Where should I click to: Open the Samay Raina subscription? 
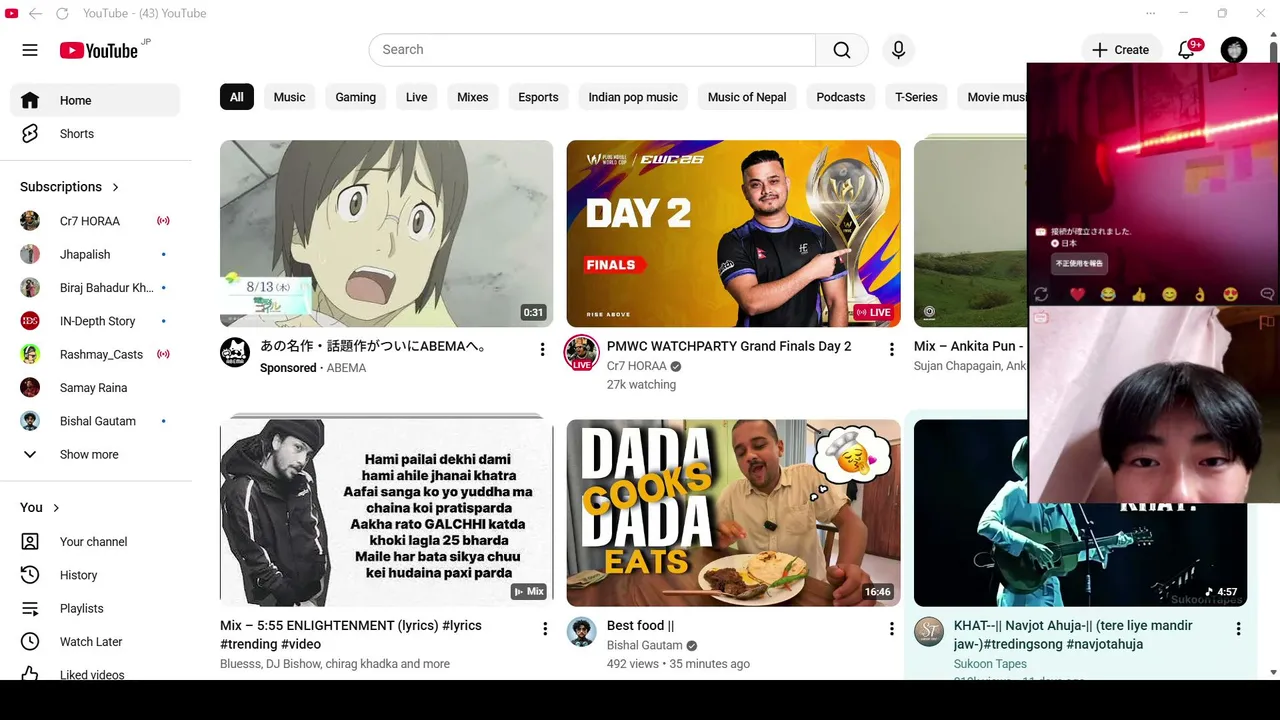95,388
